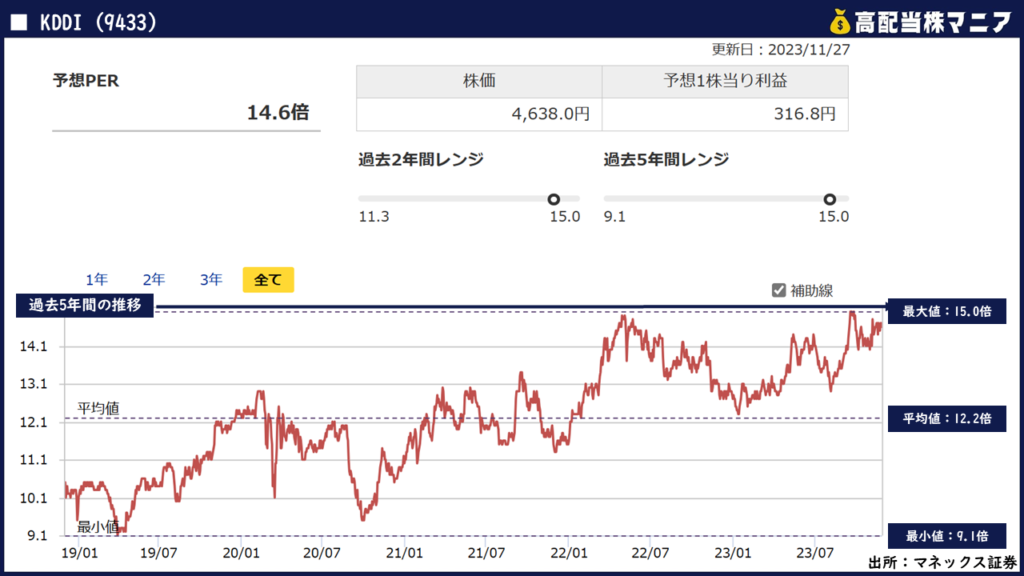1024x576 pixels.
Task: Click the 20/07 x-axis label
Action: click(322, 553)
